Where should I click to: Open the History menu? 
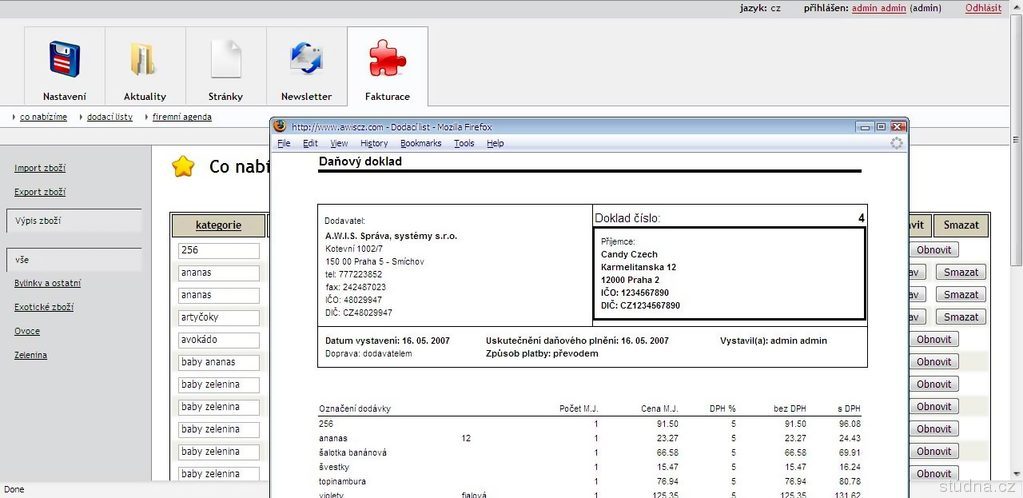[x=373, y=144]
